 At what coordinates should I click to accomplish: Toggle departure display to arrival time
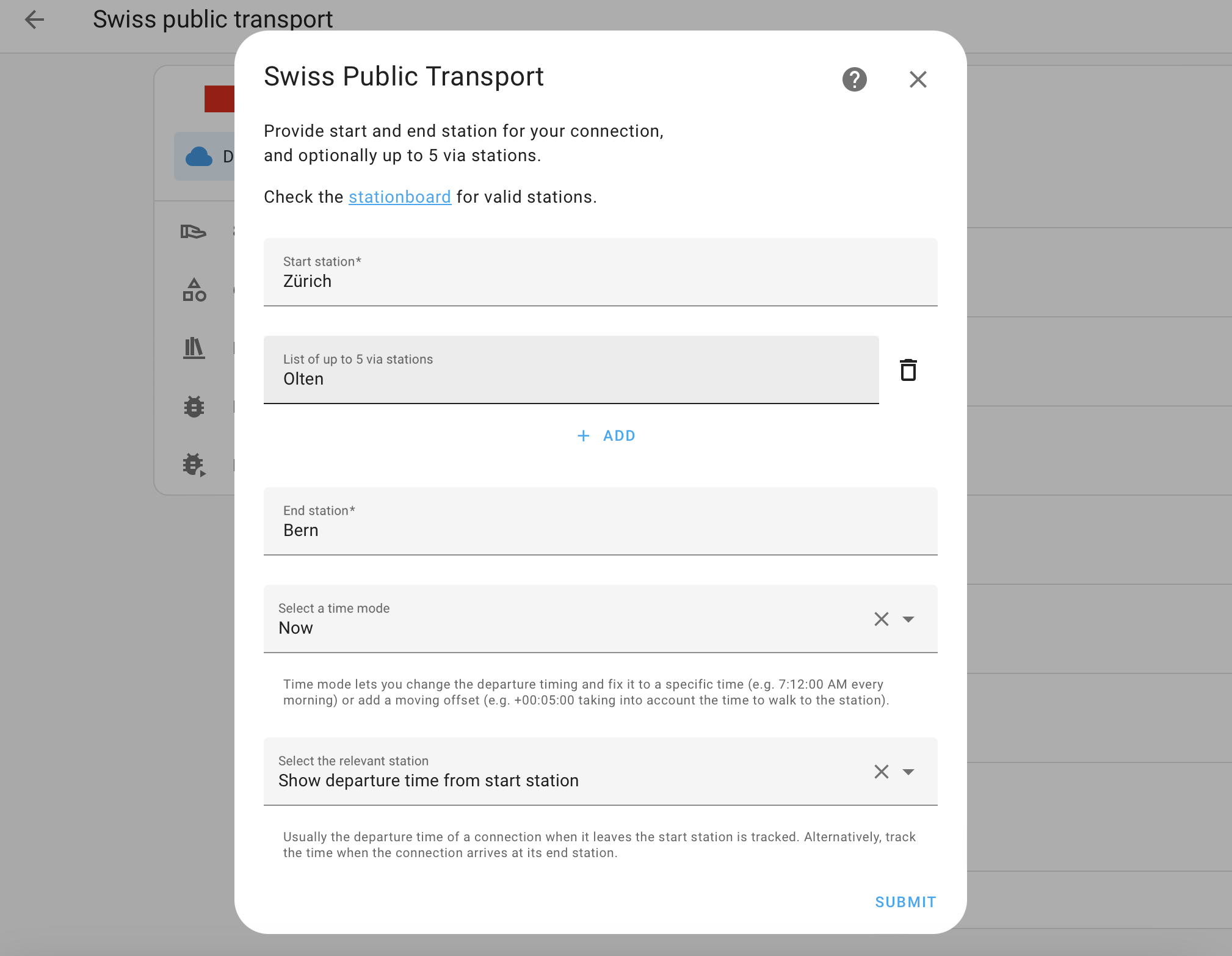[909, 771]
